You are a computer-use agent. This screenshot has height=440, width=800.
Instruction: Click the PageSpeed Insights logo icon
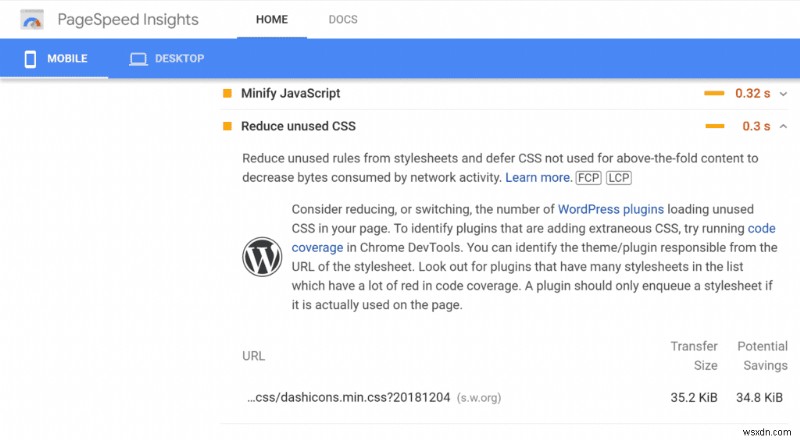click(x=32, y=19)
